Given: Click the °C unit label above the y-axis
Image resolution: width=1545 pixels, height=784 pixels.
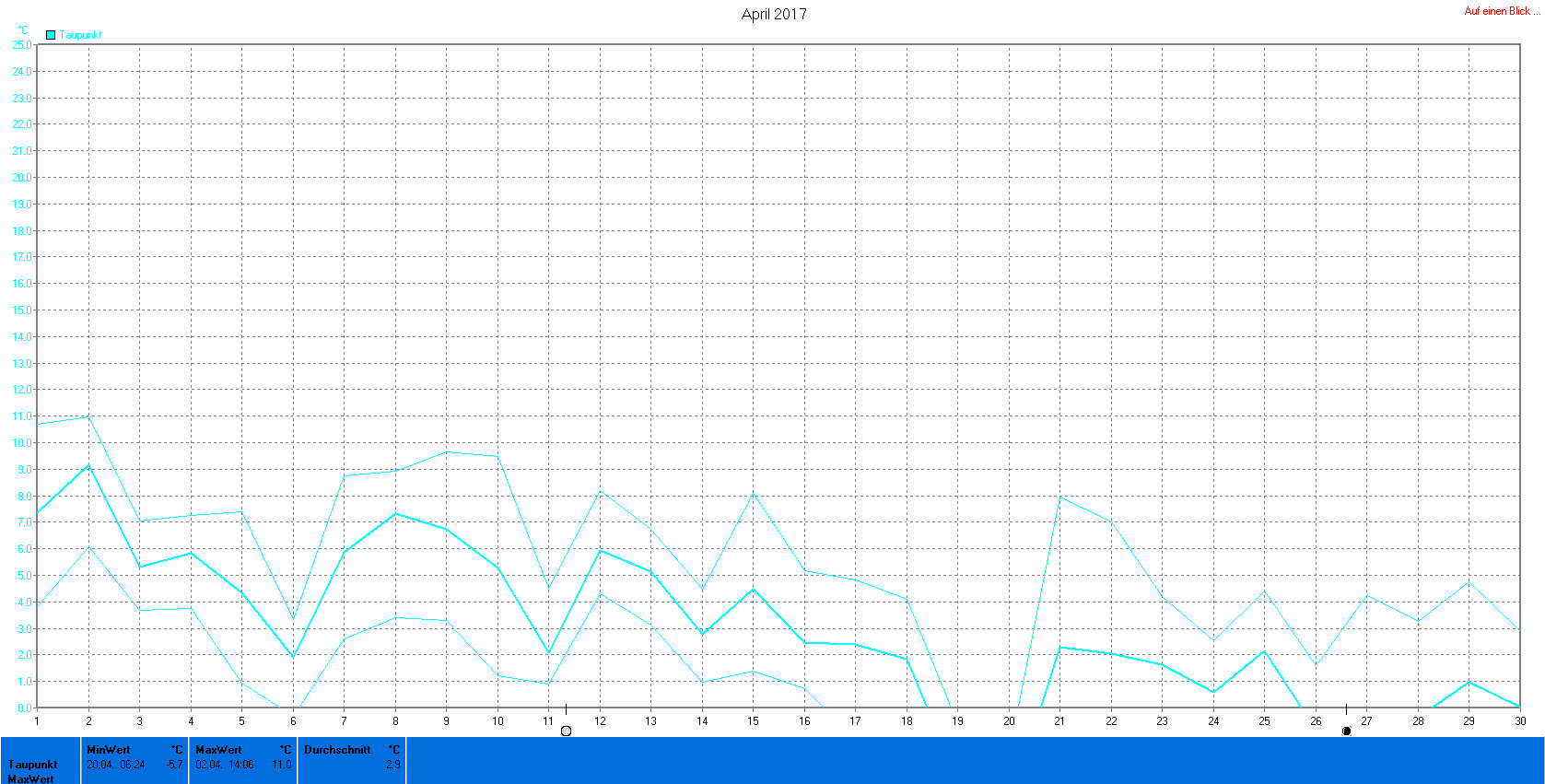Looking at the screenshot, I should 23,30.
